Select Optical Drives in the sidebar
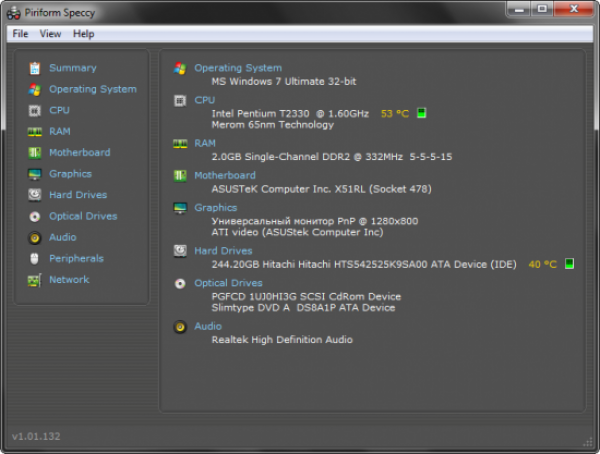 pos(83,216)
